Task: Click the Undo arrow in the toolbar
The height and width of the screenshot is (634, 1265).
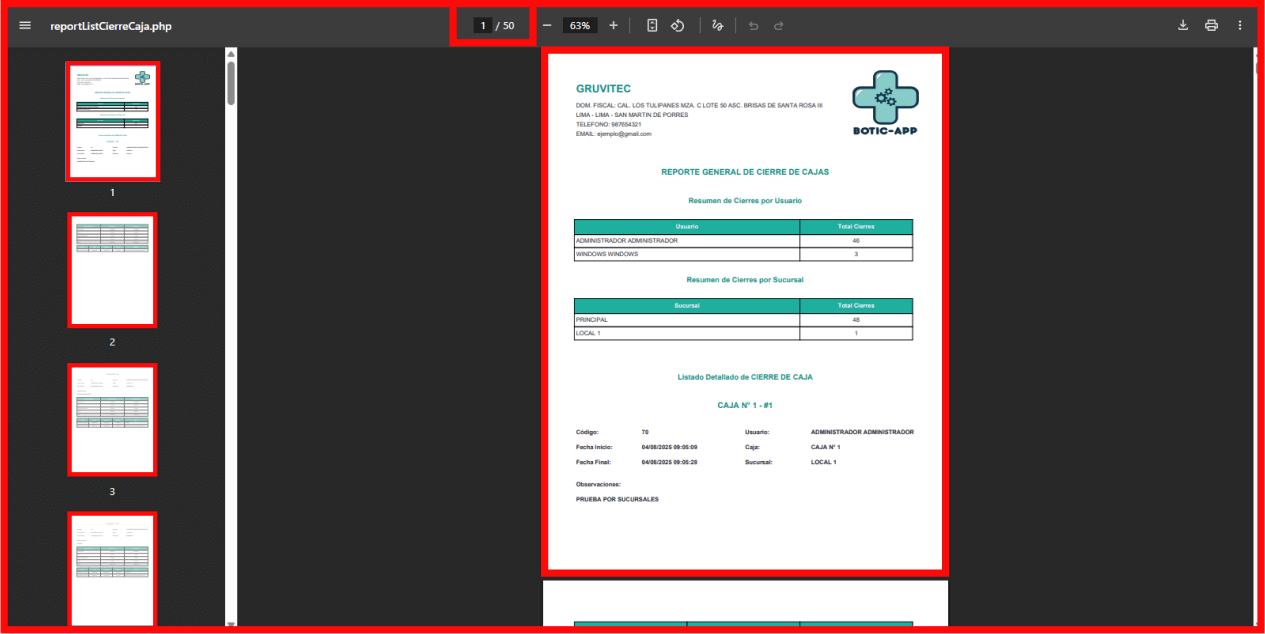Action: coord(754,25)
